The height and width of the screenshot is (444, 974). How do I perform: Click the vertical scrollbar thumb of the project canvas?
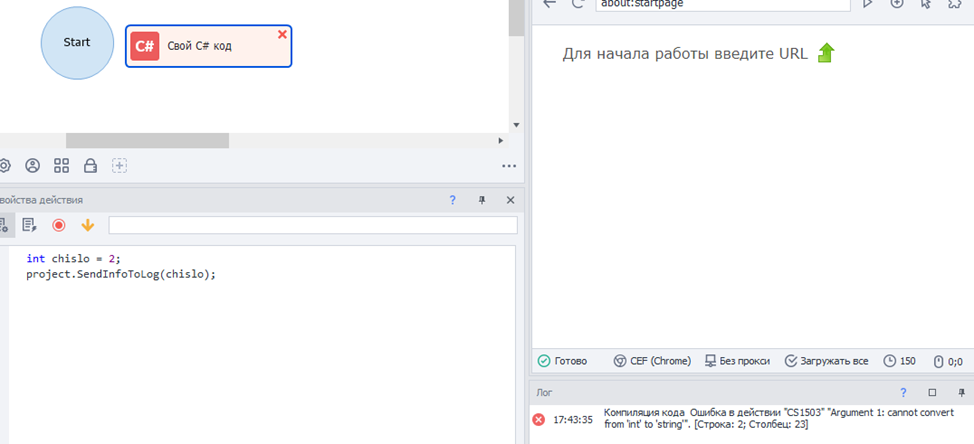pyautogui.click(x=516, y=17)
